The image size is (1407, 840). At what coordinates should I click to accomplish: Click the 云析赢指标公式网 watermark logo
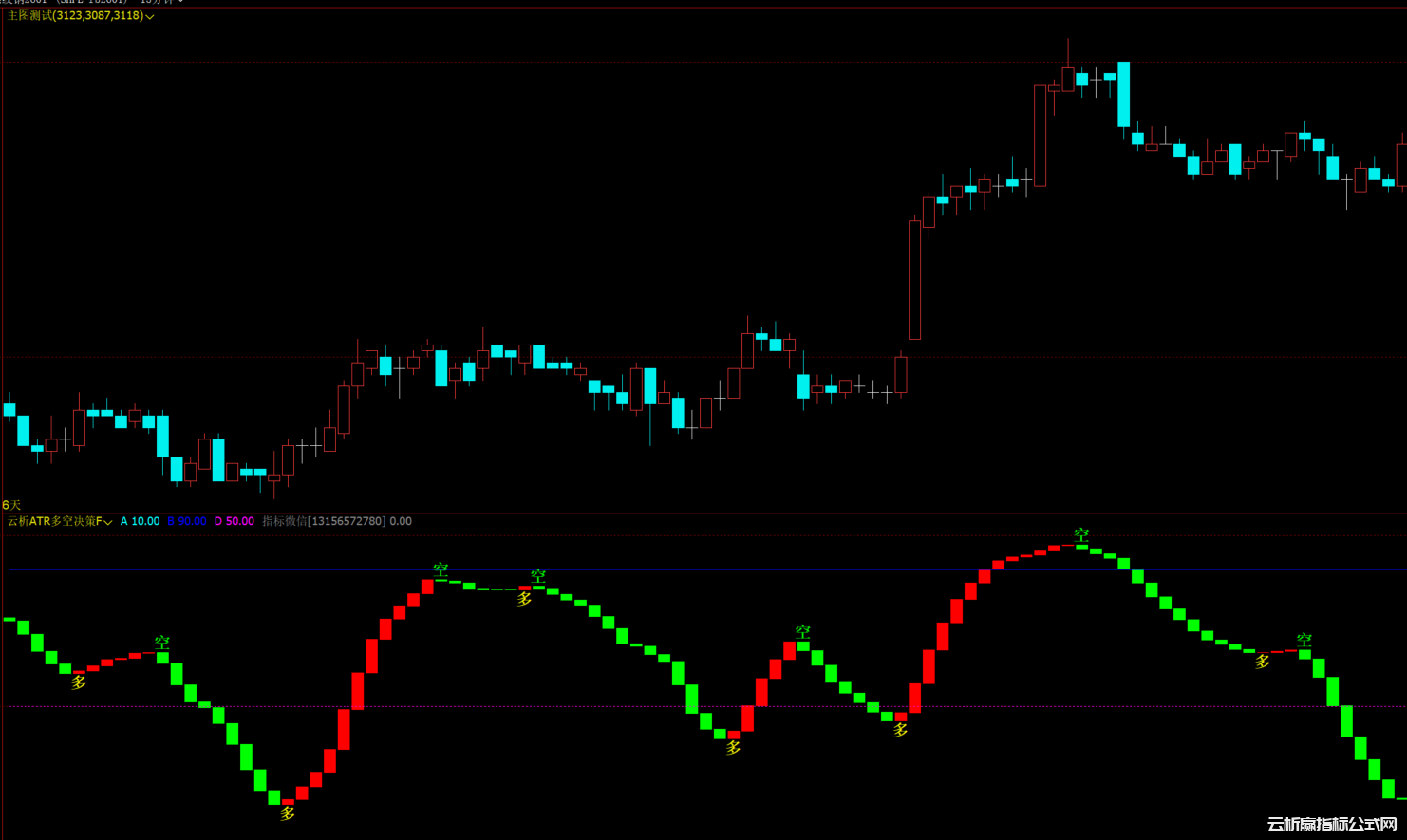tap(1331, 824)
